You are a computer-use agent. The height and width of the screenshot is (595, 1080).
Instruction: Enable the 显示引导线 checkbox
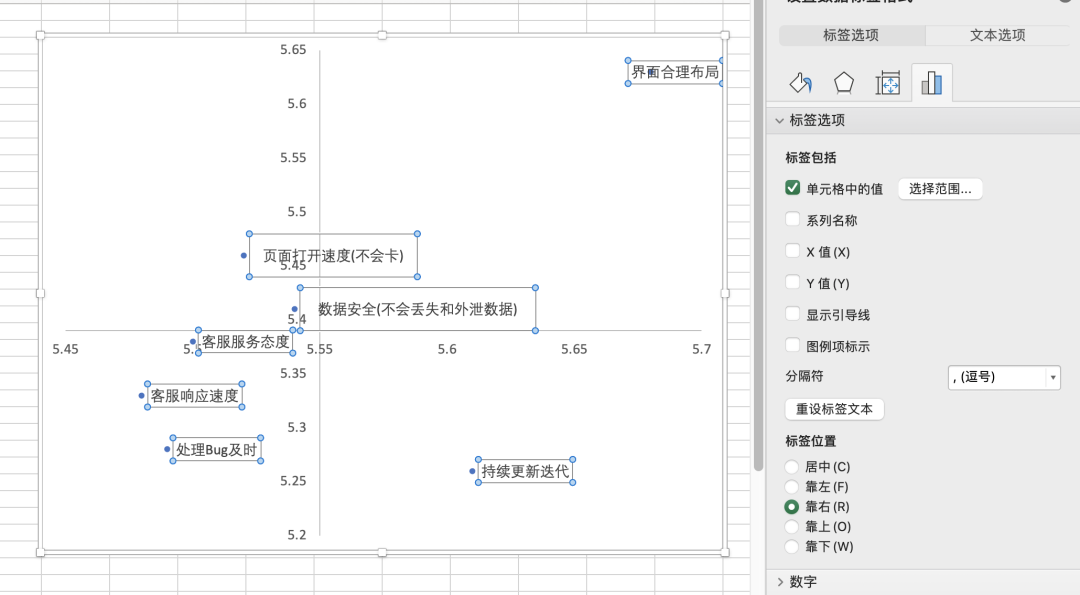(793, 315)
